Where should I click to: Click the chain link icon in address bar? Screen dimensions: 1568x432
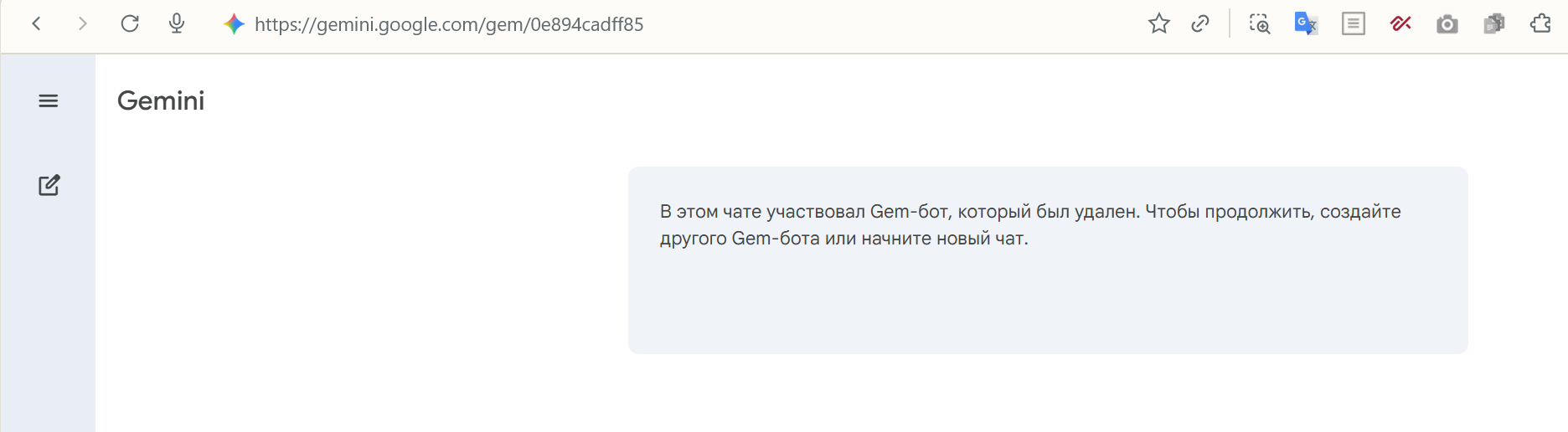(x=1200, y=24)
